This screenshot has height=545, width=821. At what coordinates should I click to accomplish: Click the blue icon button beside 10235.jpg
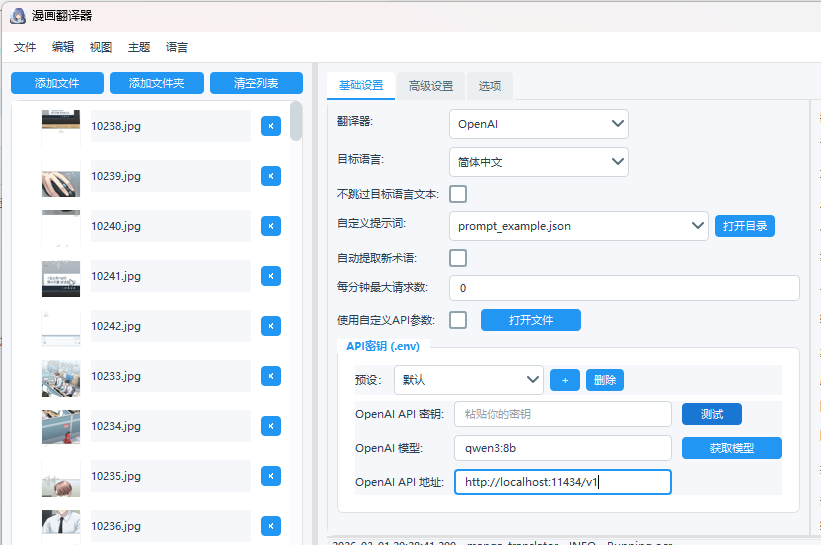tap(271, 476)
